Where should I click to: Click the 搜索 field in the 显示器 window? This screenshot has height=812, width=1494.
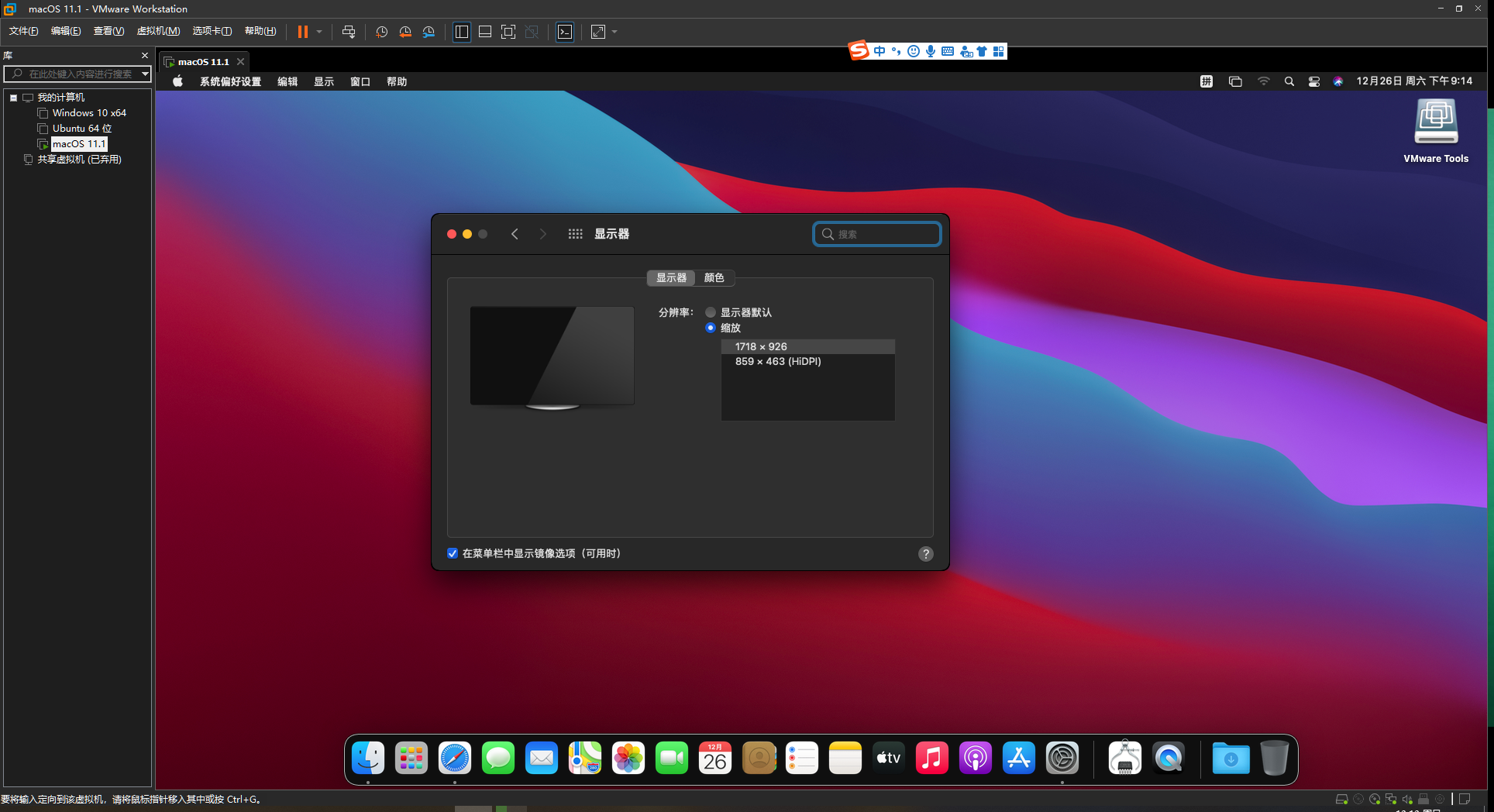point(877,234)
